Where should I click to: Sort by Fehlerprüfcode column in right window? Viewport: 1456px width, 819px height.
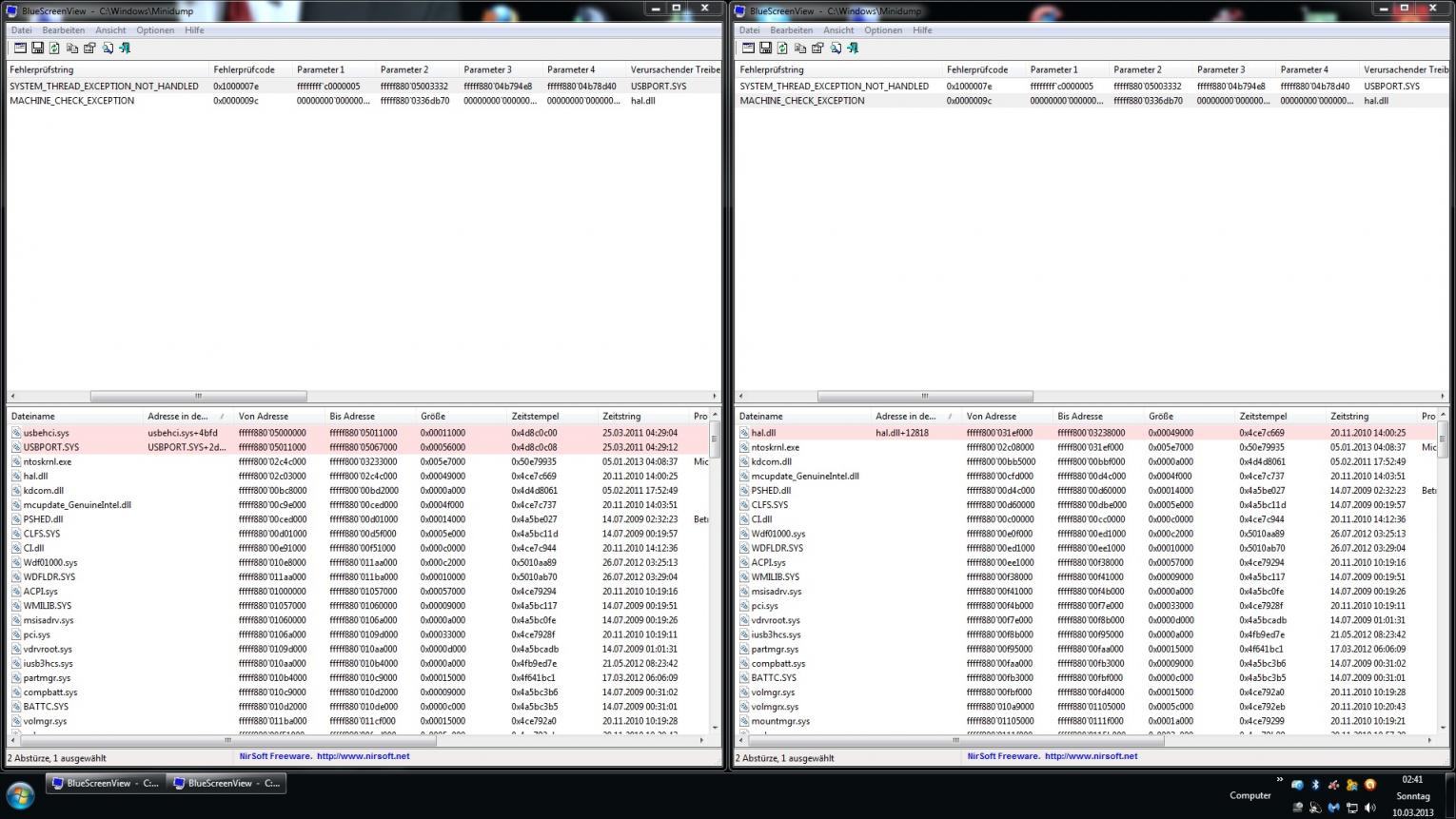(x=983, y=69)
